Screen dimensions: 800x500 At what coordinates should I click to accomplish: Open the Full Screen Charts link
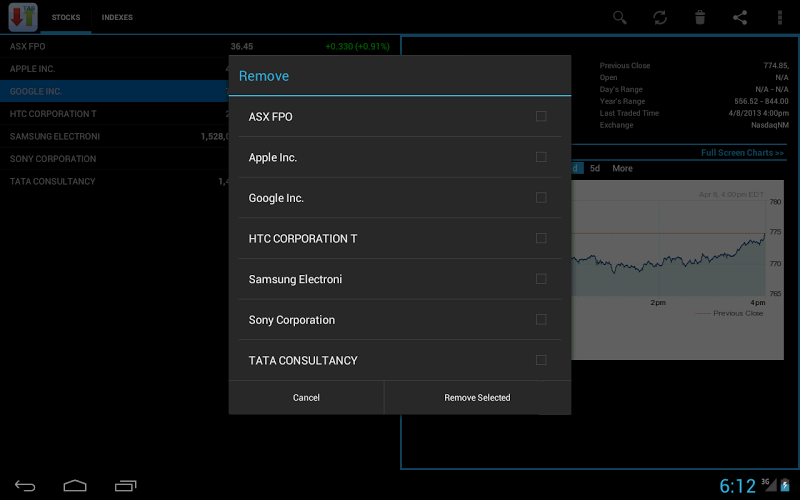(x=742, y=153)
